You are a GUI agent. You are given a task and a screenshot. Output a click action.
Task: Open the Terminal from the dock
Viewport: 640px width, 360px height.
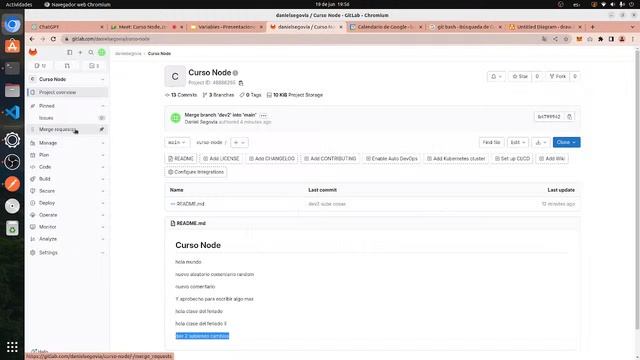tap(12, 68)
